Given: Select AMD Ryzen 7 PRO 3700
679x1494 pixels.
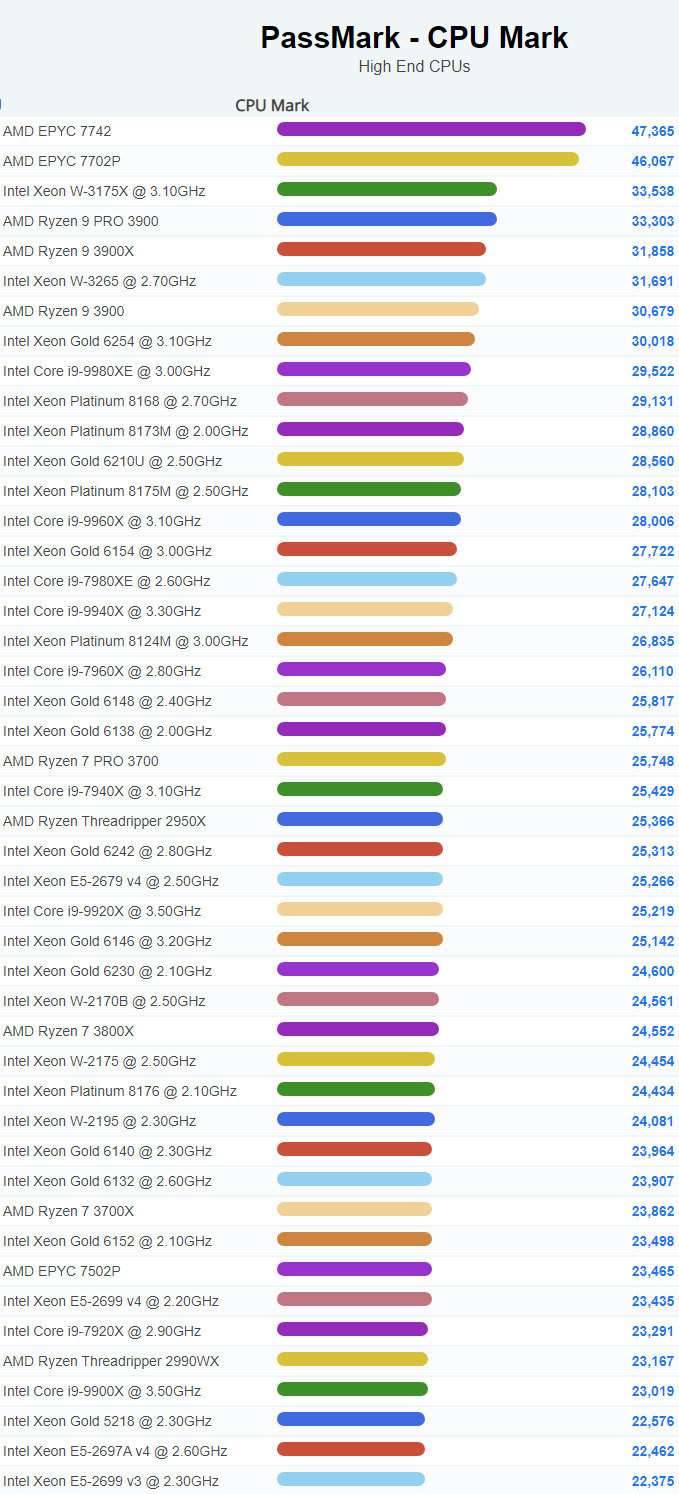Looking at the screenshot, I should point(81,761).
